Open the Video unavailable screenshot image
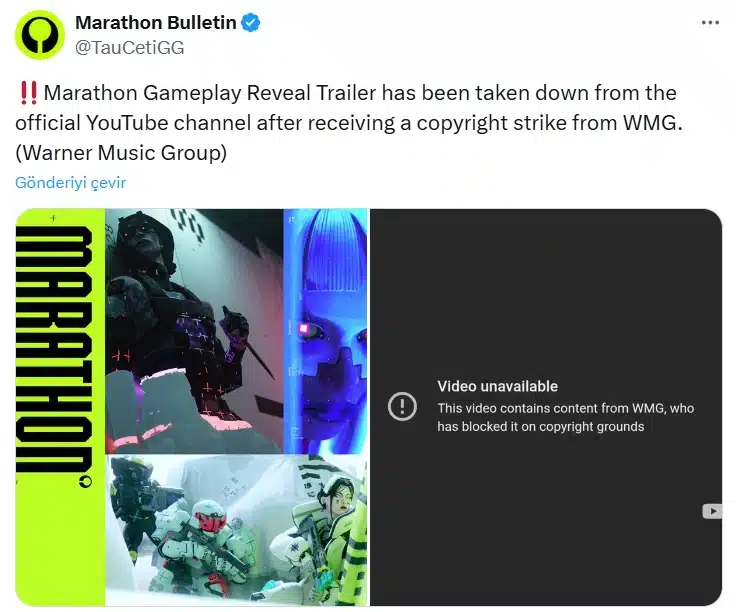This screenshot has height=612, width=736. [x=546, y=407]
